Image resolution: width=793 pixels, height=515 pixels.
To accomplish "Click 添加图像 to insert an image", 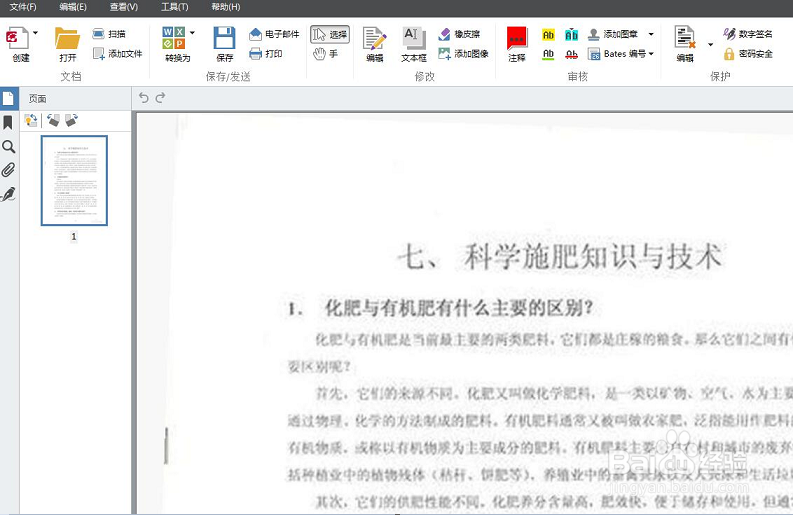I will (463, 54).
